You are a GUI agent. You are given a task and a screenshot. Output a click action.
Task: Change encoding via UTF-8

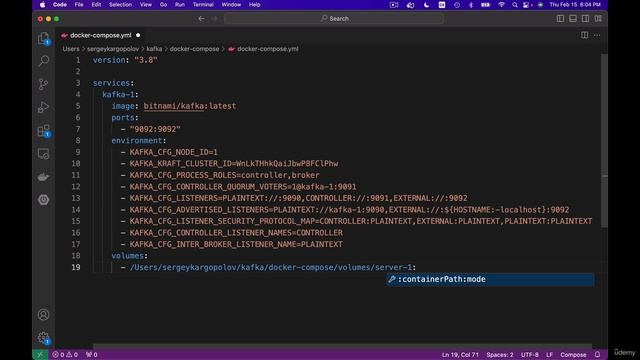529,355
